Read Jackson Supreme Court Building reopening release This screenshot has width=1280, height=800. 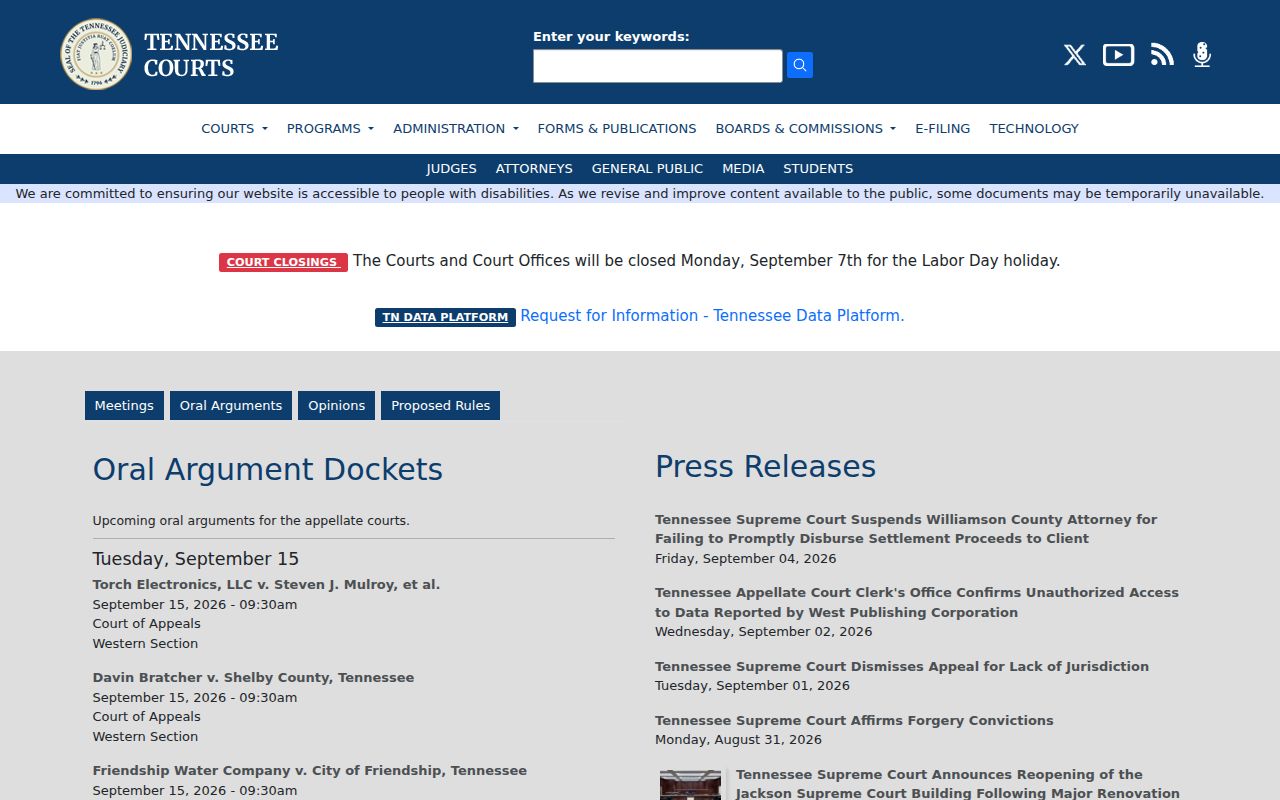[958, 784]
